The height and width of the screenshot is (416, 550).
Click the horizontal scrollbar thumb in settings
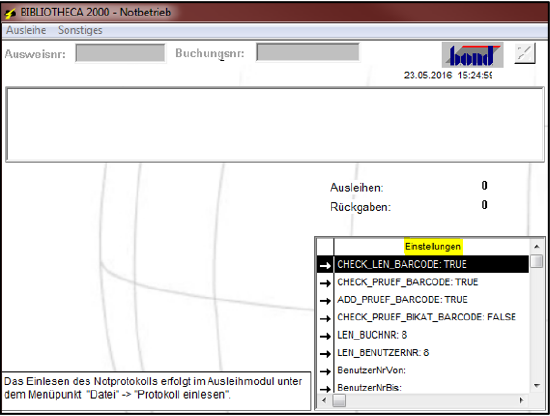339,400
